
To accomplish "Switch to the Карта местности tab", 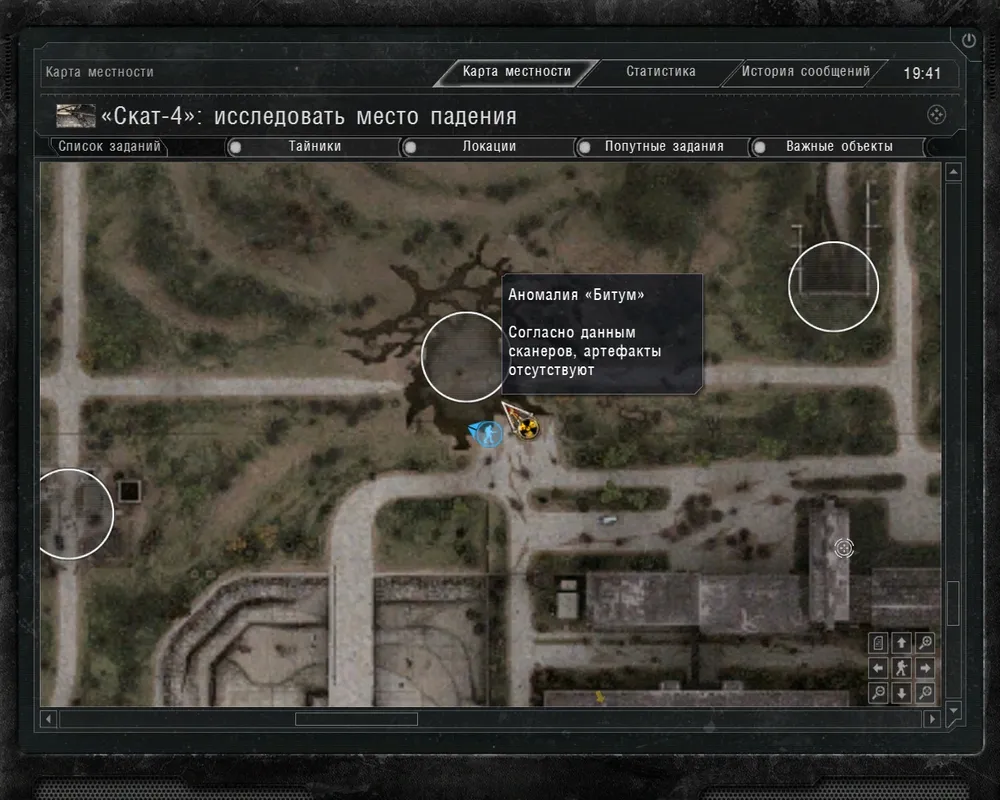I will [x=517, y=71].
